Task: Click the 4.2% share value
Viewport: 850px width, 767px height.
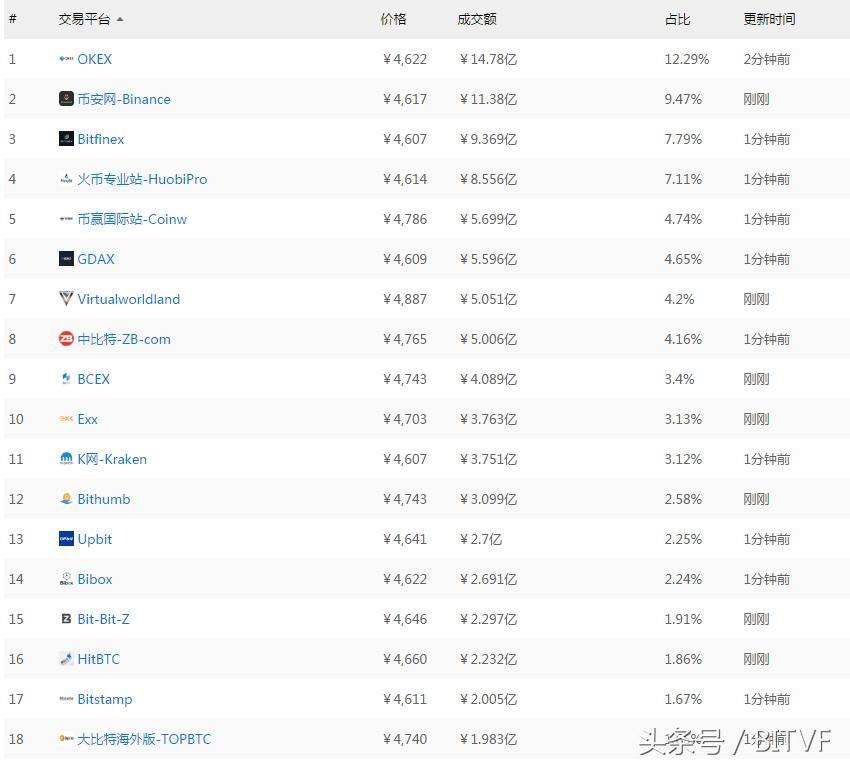Action: pyautogui.click(x=679, y=299)
